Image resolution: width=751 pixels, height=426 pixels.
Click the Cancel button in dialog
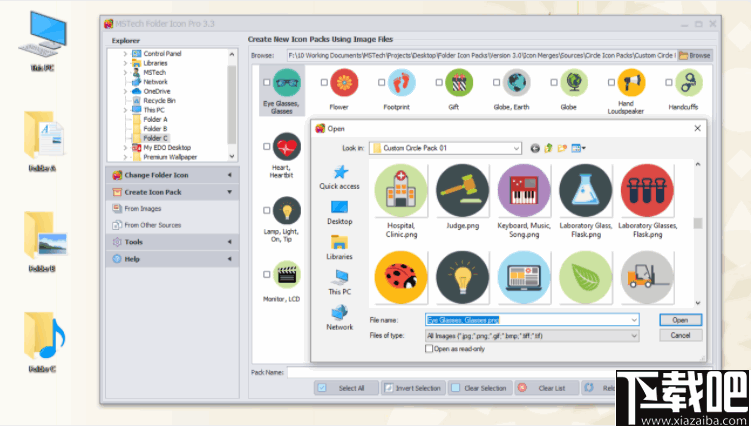(x=681, y=335)
